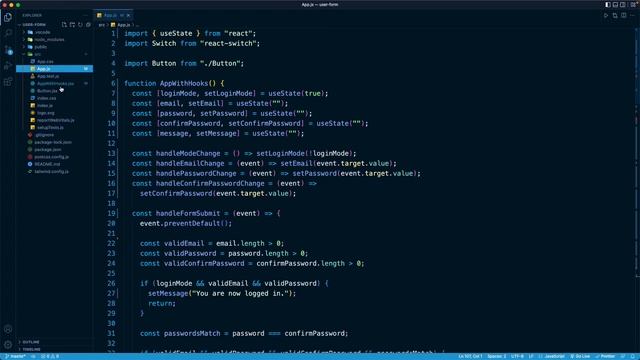Click errors and warnings count in status bar
The height and width of the screenshot is (360, 640).
(x=50, y=356)
